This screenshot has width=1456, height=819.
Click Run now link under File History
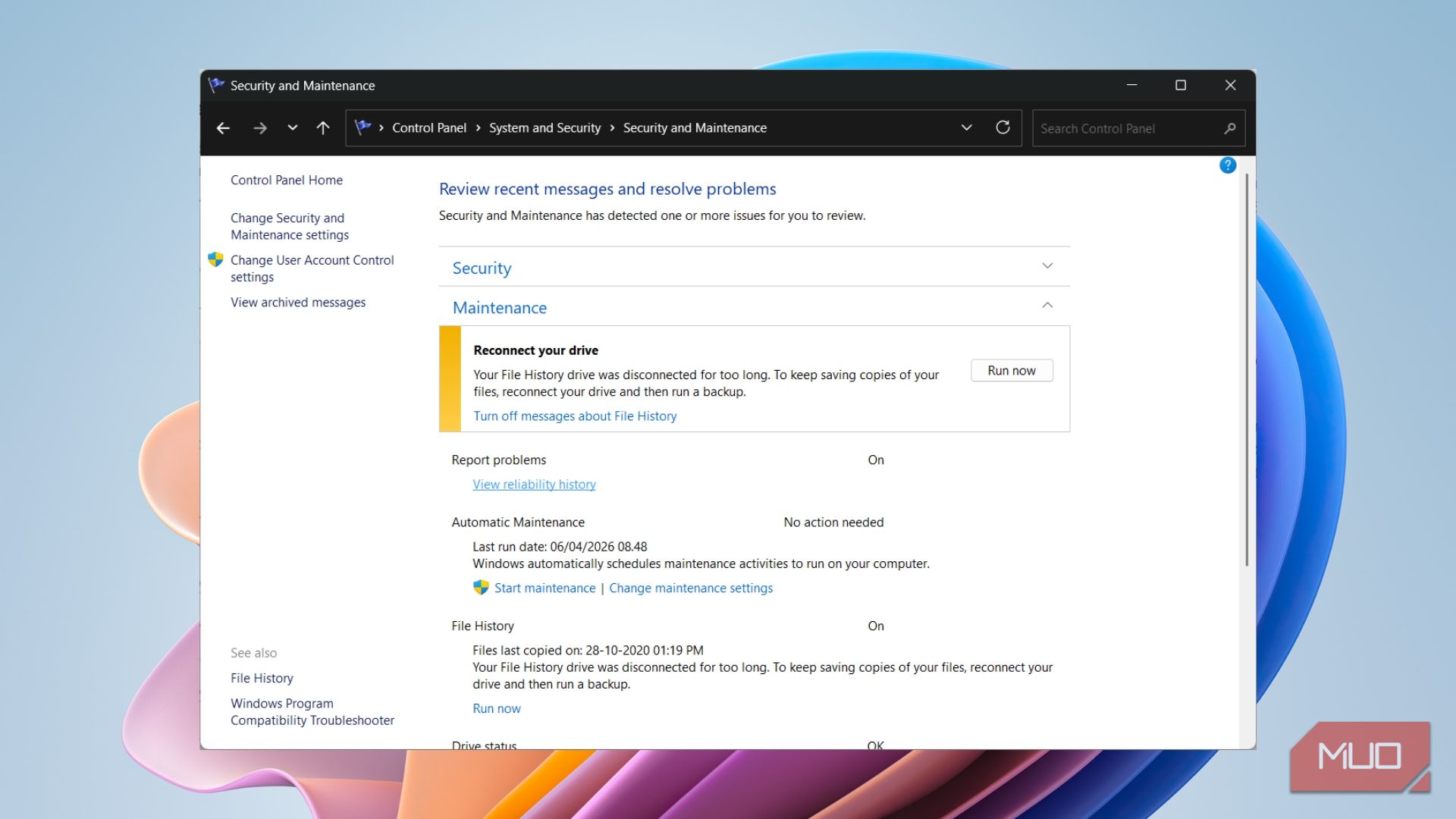click(497, 708)
